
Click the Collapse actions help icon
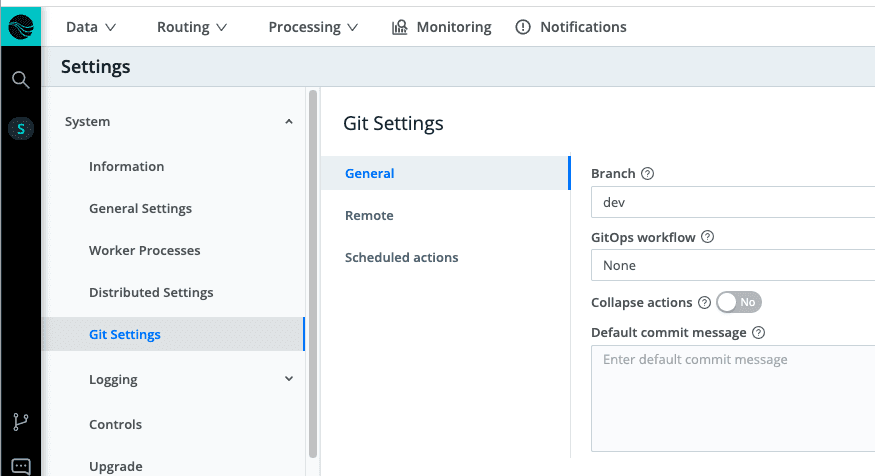click(704, 302)
